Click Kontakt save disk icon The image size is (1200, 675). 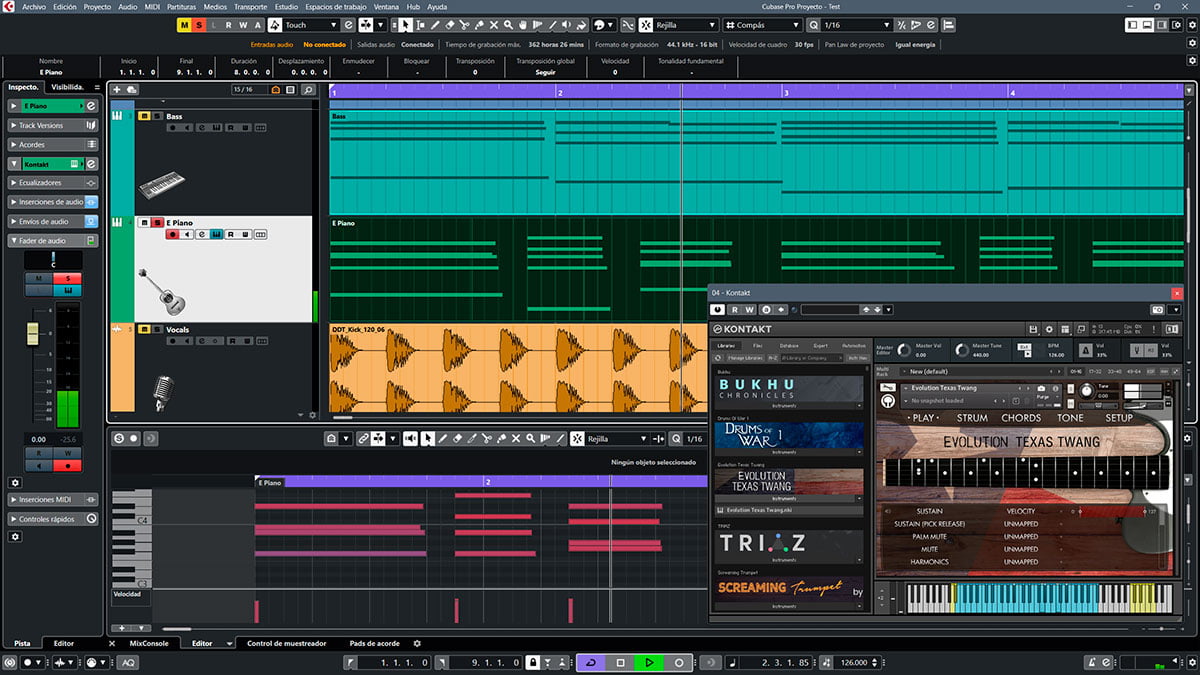point(1033,329)
